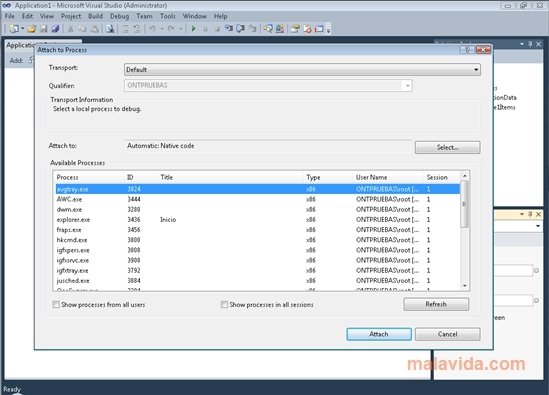Open the Edit menu
This screenshot has width=549, height=395.
pyautogui.click(x=27, y=16)
